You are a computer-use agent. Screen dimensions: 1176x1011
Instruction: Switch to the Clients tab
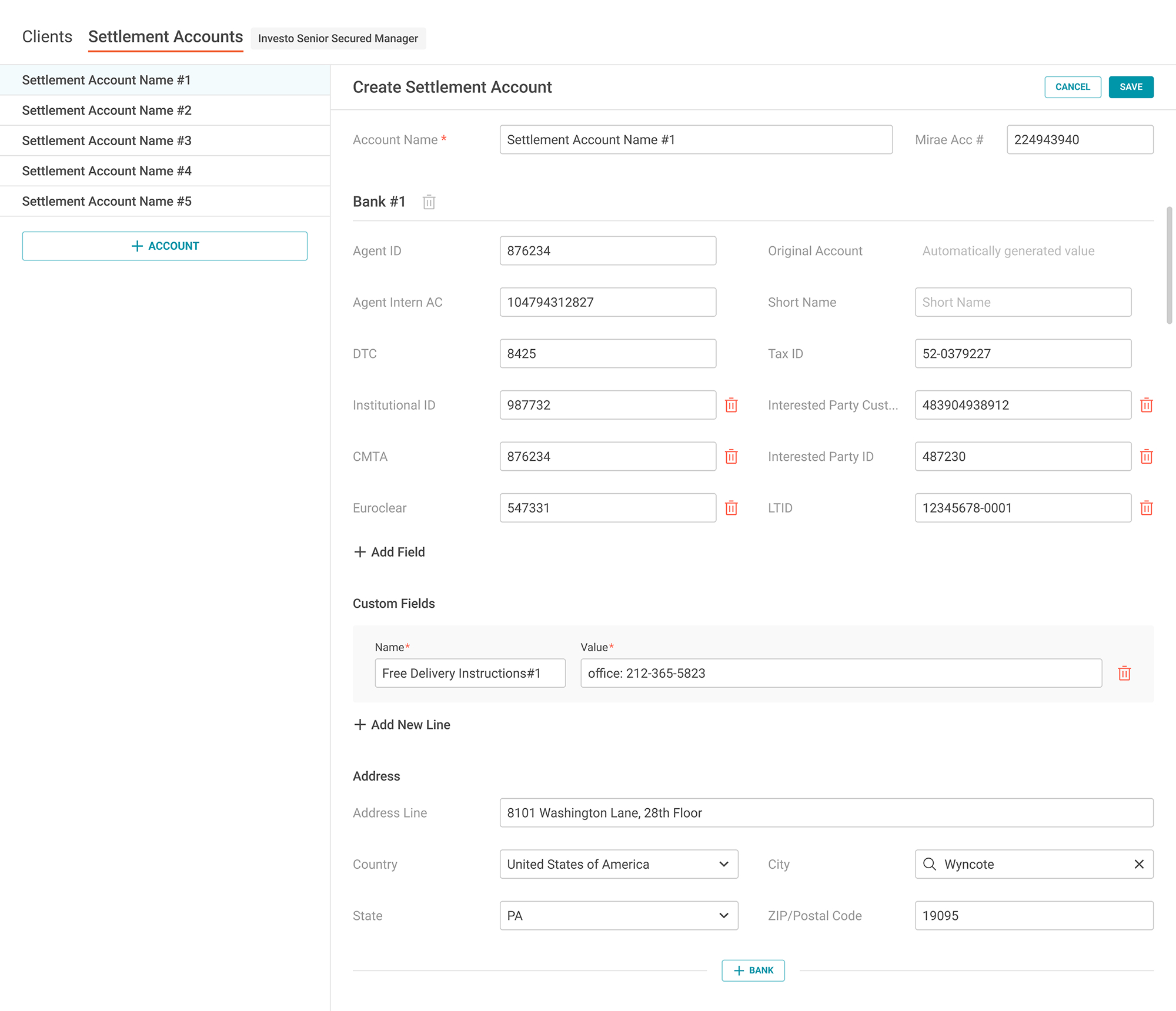(x=47, y=37)
